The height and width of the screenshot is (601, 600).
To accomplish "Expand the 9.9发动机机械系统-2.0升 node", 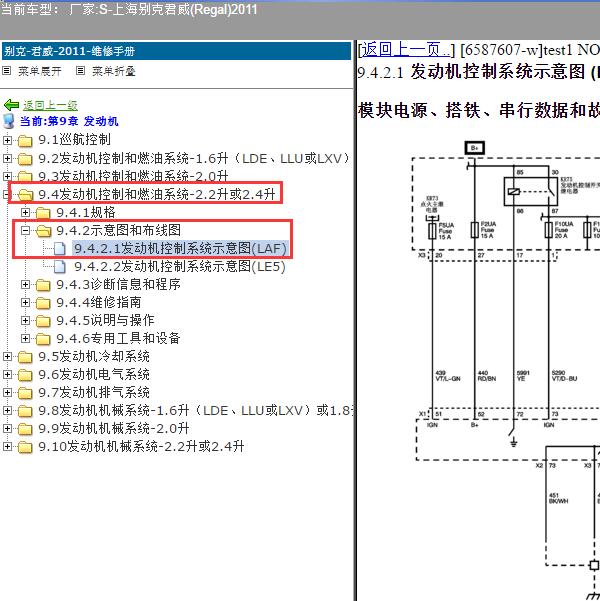I will coord(7,429).
